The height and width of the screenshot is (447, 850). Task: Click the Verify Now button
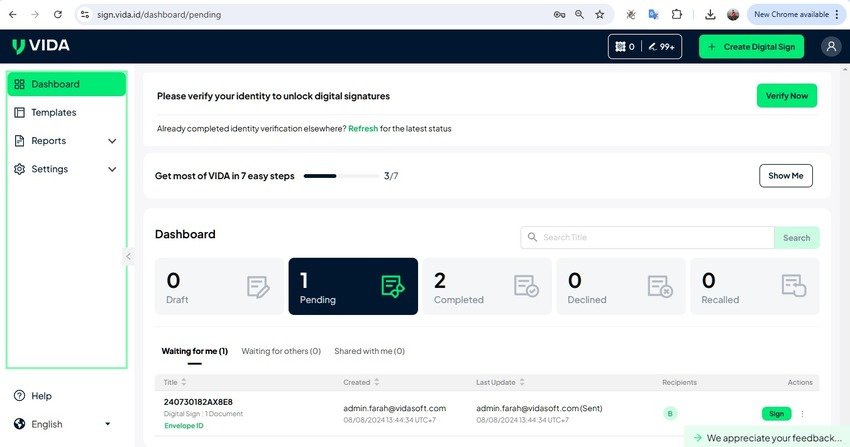point(786,96)
